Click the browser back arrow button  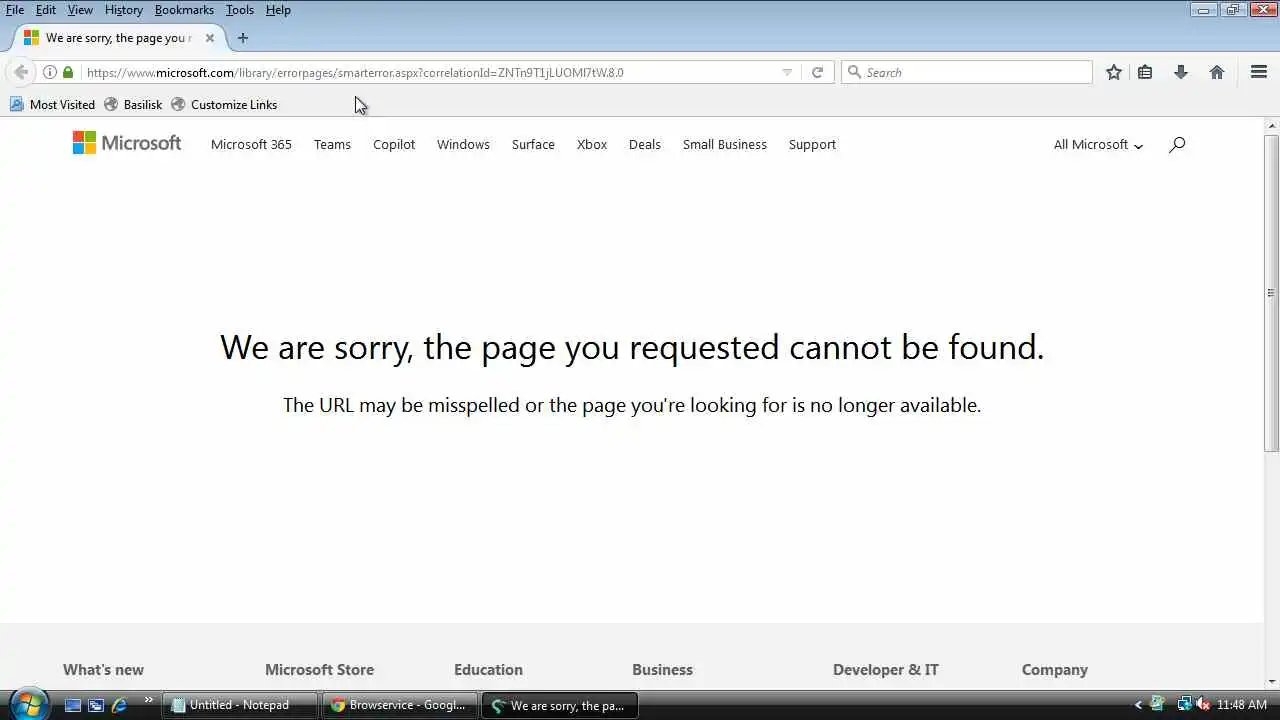click(21, 72)
